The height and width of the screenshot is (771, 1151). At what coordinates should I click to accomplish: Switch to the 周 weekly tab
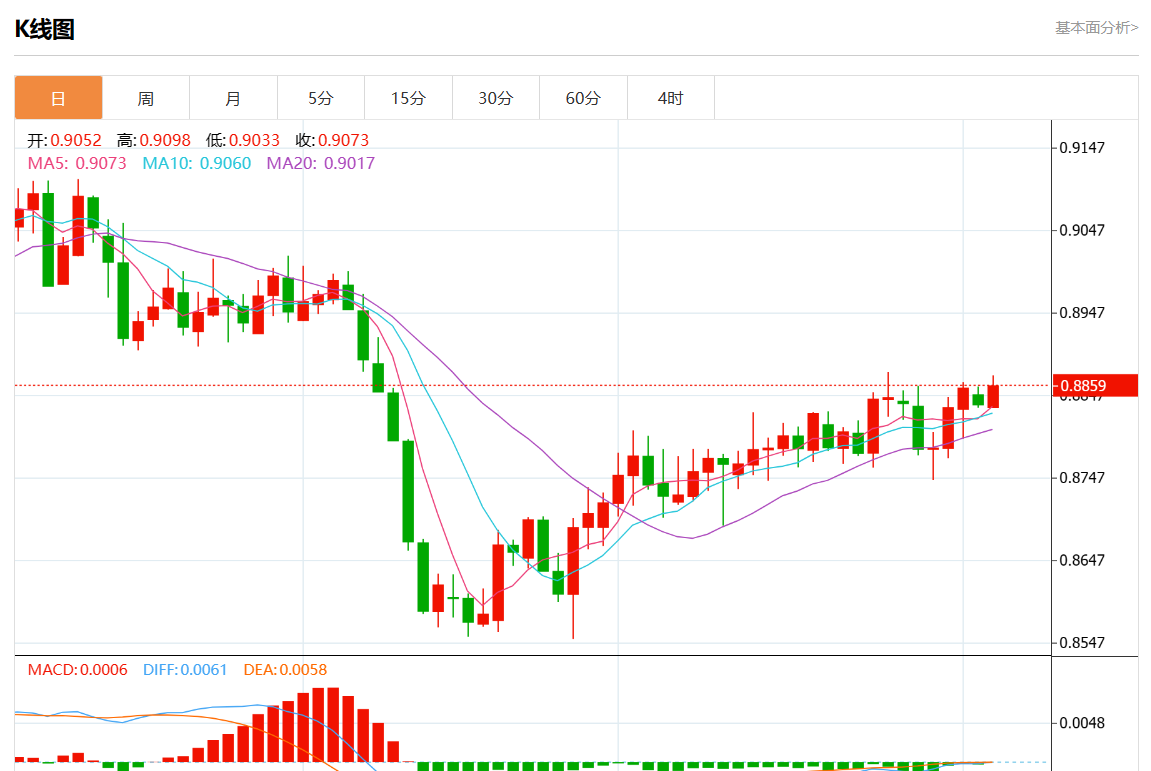(146, 98)
